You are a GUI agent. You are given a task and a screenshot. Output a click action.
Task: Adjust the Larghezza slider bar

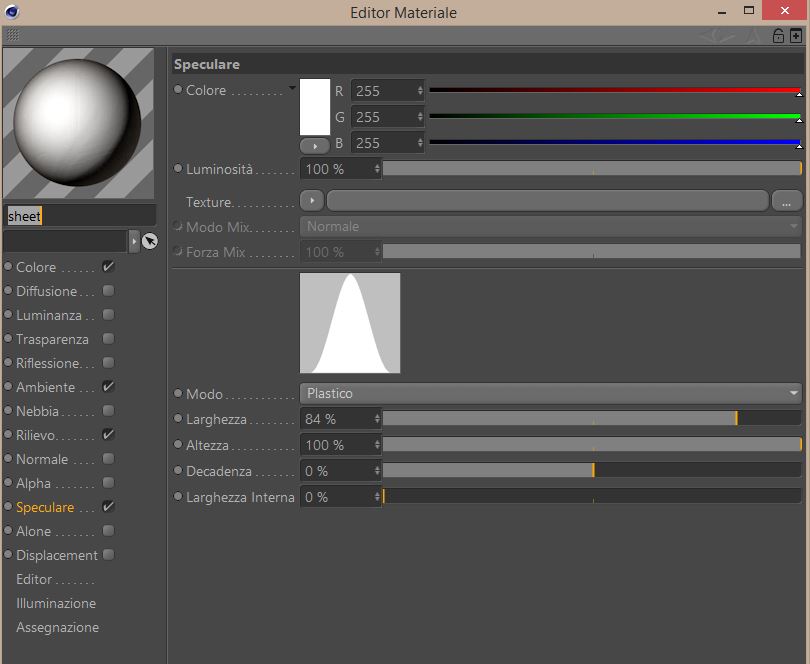(x=592, y=419)
